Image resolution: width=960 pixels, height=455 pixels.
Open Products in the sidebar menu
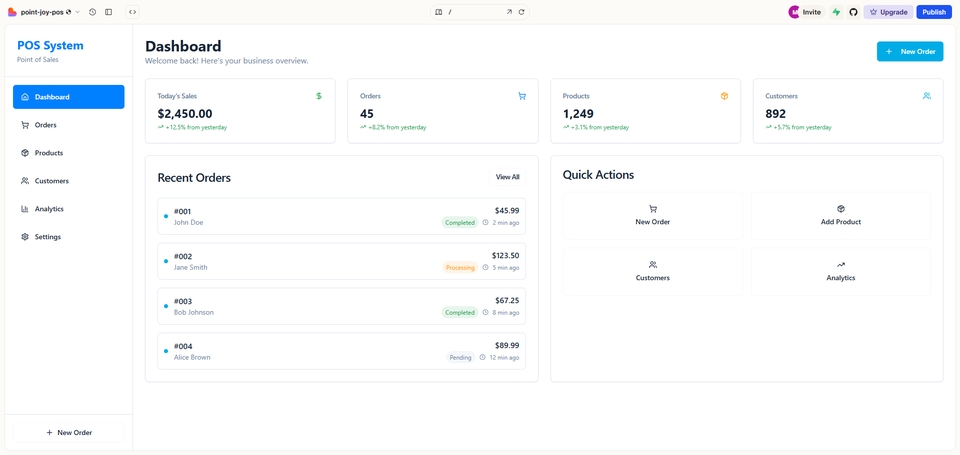[x=49, y=153]
